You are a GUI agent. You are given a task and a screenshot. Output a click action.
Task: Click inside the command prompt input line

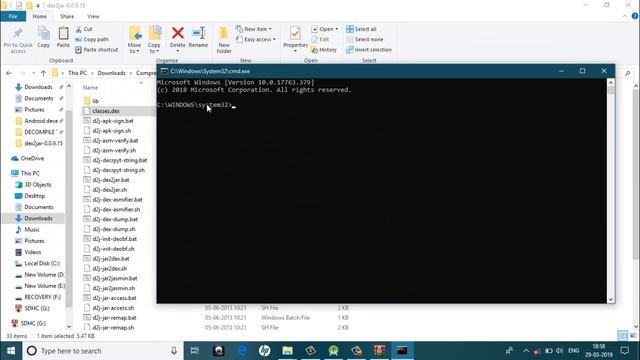(x=234, y=105)
